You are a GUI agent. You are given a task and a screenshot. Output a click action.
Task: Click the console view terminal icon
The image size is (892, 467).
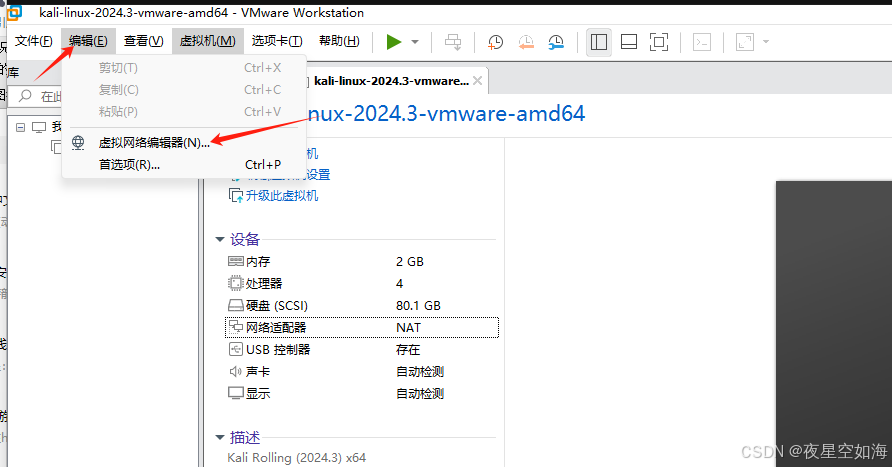point(702,42)
